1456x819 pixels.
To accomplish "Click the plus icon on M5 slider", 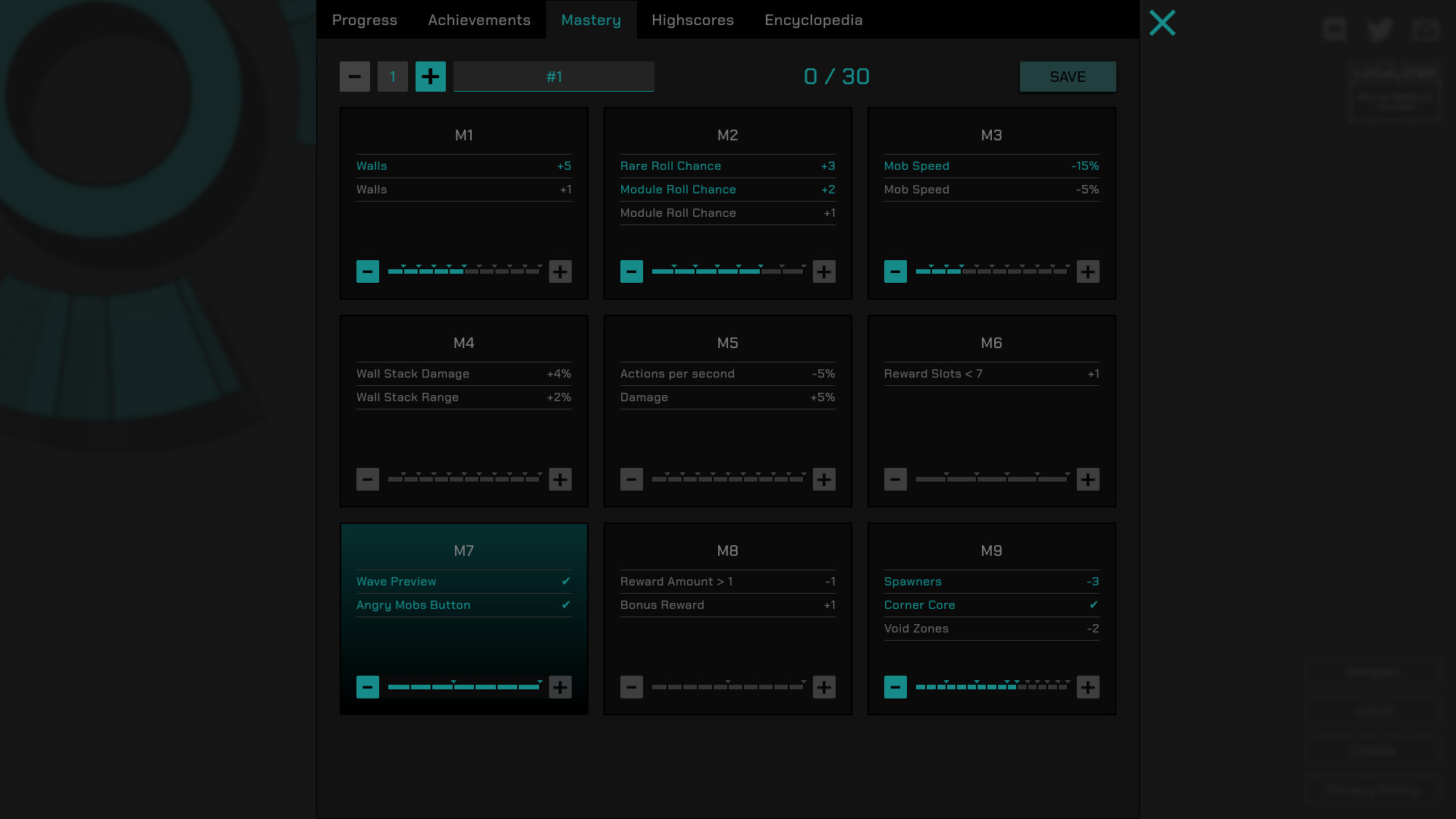I will point(823,479).
